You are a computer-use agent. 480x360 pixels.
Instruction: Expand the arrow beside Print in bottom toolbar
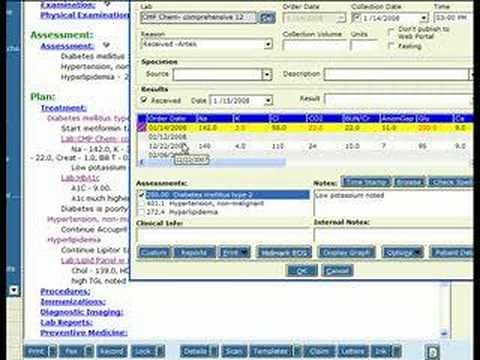[53, 352]
